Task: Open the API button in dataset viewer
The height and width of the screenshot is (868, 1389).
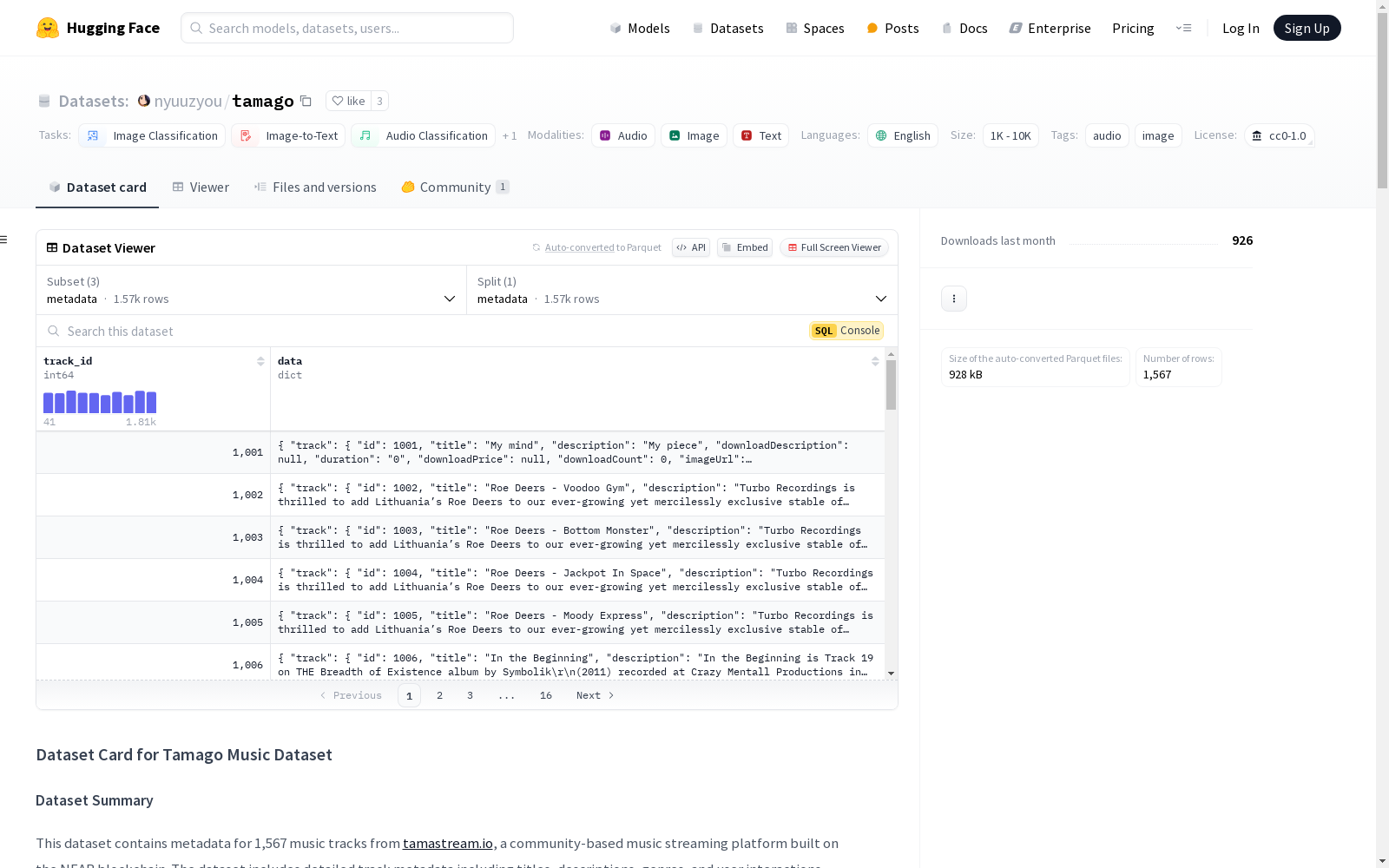Action: (691, 247)
